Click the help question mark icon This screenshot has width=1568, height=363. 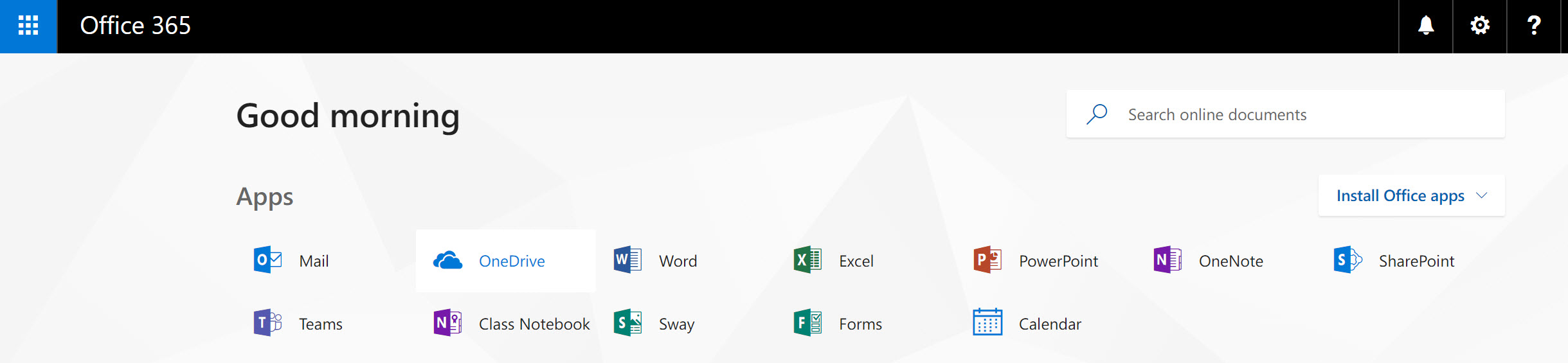(x=1533, y=26)
